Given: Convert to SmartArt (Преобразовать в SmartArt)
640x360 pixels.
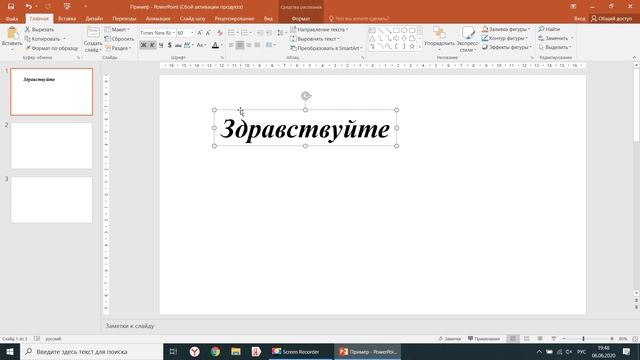Looking at the screenshot, I should [327, 48].
